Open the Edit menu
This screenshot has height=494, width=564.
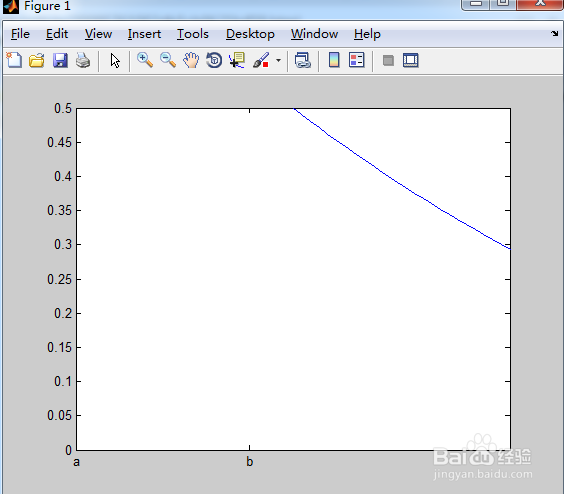tap(57, 34)
